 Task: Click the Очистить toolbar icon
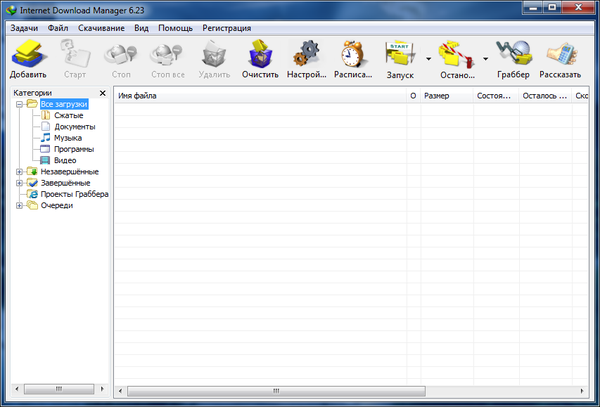(260, 56)
